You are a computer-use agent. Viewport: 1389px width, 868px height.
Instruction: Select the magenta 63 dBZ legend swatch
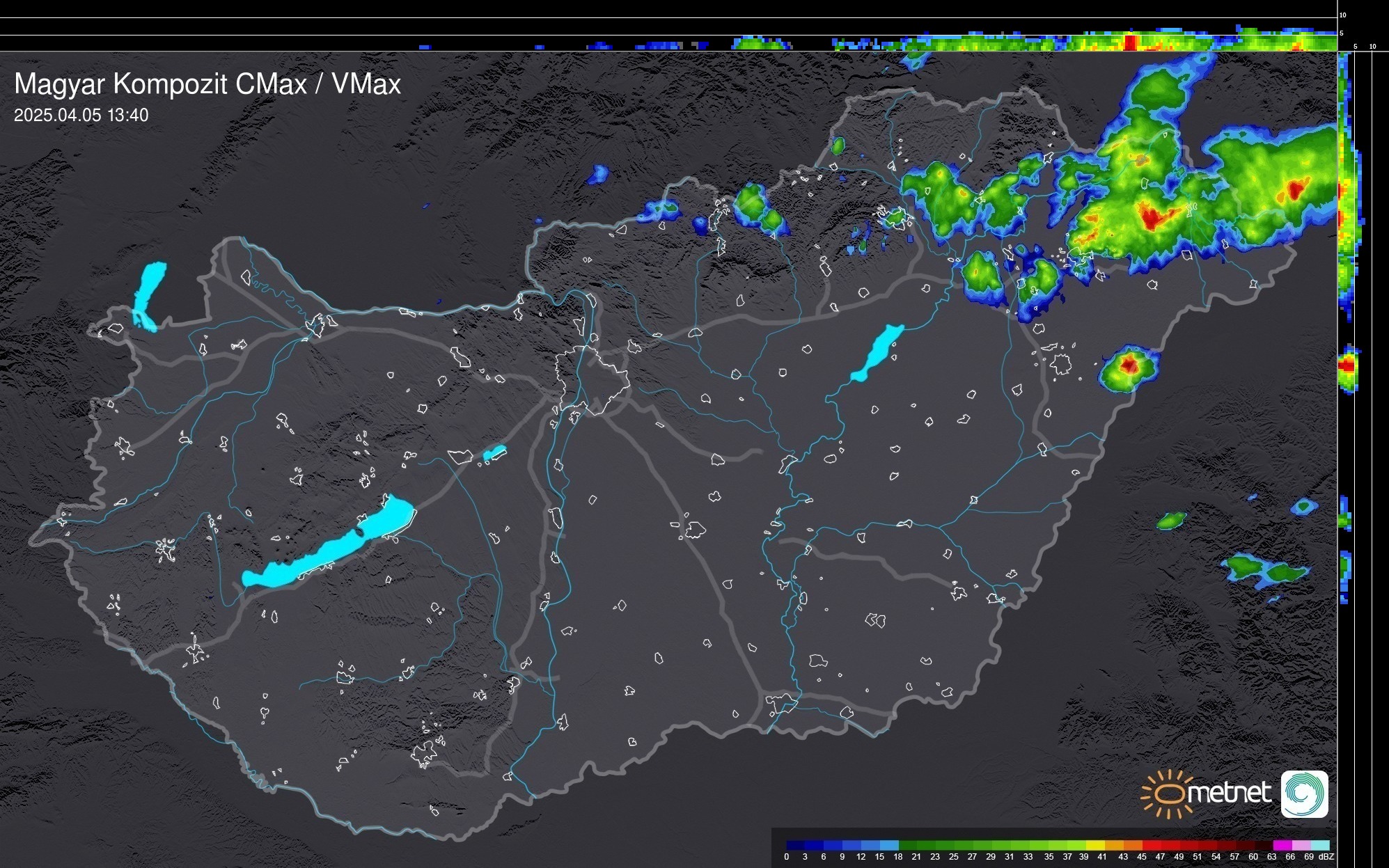coord(1282,845)
